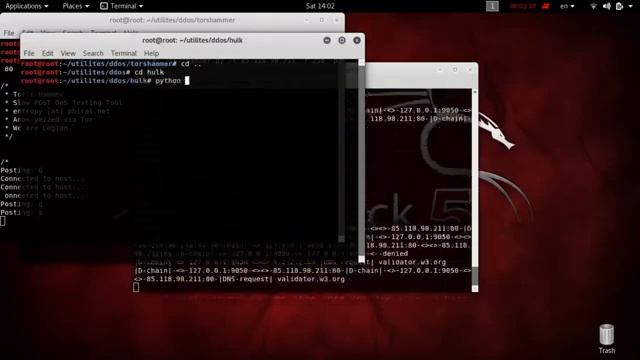Viewport: 640px width, 360px height.
Task: Minimize the torshammer terminal window
Action: pos(307,20)
